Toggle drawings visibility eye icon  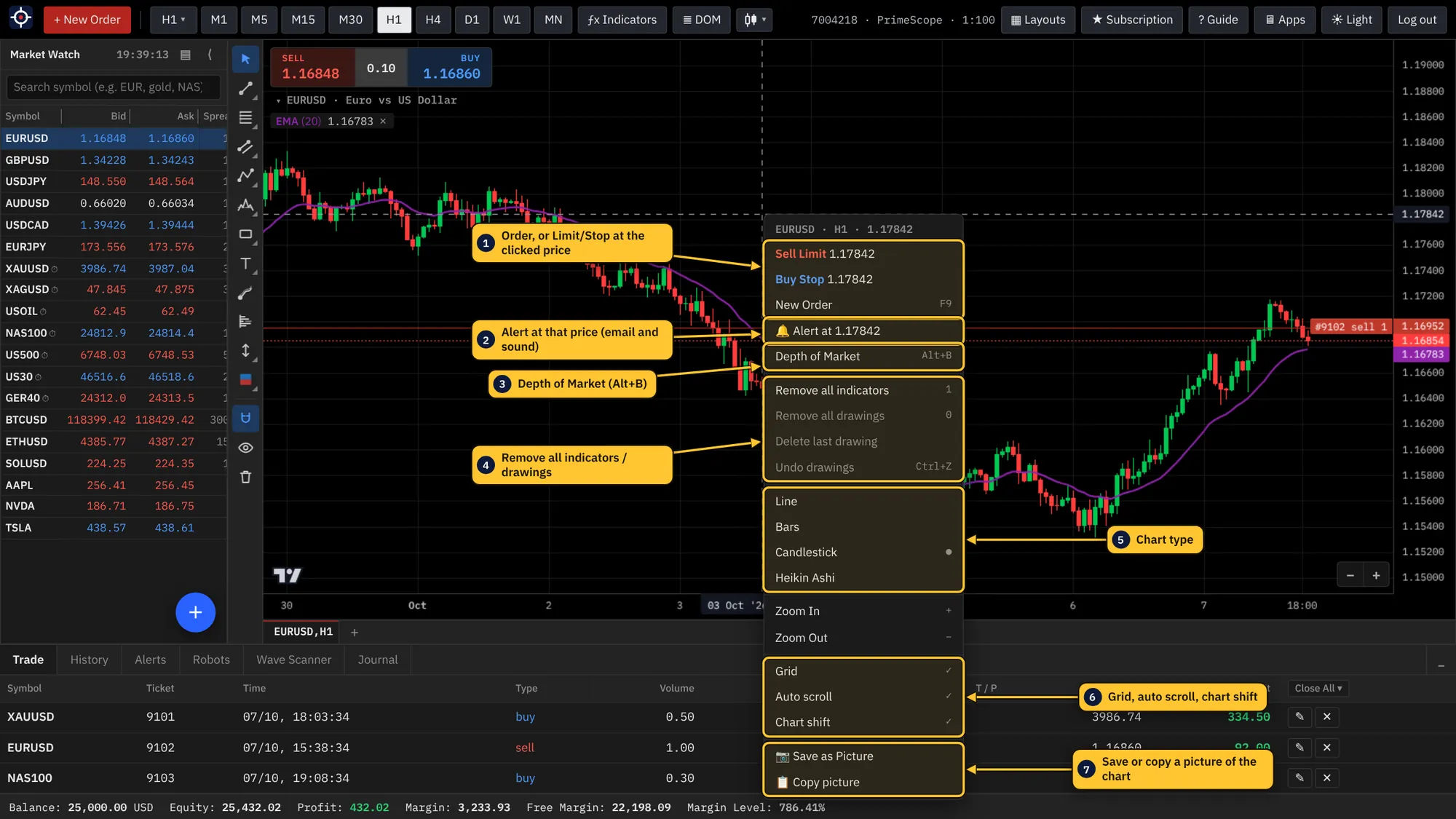(245, 448)
